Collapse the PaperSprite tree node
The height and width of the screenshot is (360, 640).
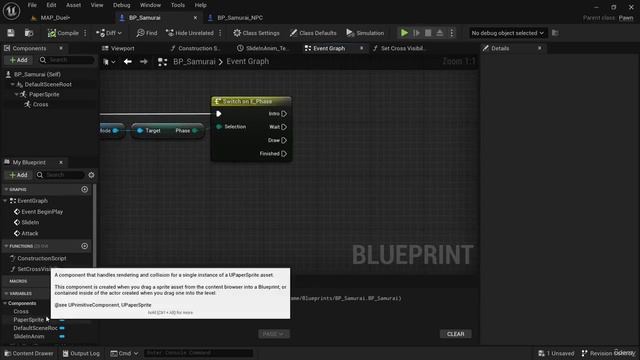click(x=16, y=95)
